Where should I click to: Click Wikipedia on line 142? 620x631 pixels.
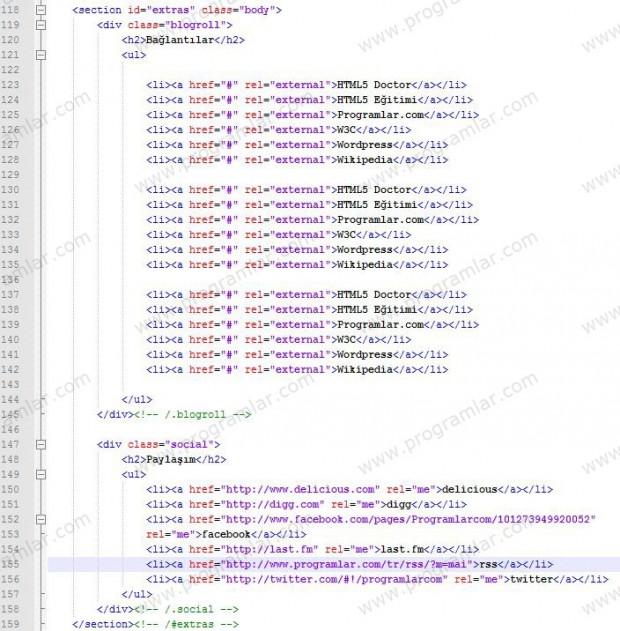365,369
